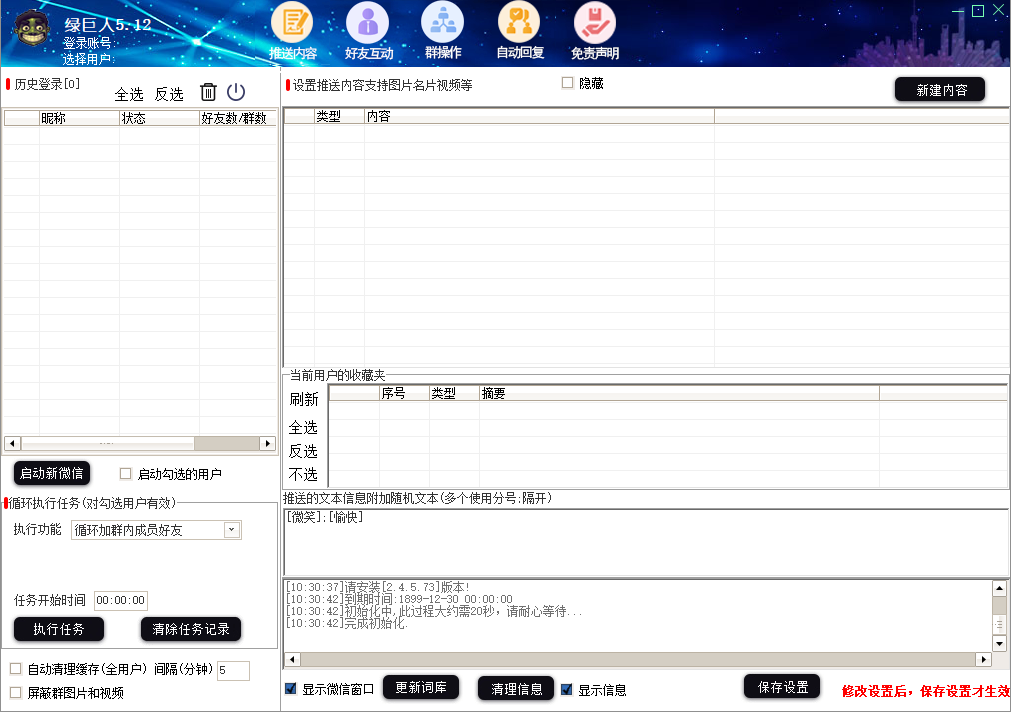The image size is (1011, 712).
Task: Click the power icon next to the trash
Action: (236, 92)
